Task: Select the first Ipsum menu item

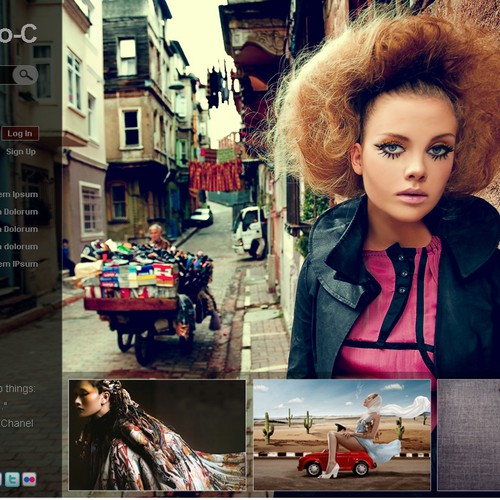Action: pyautogui.click(x=19, y=194)
